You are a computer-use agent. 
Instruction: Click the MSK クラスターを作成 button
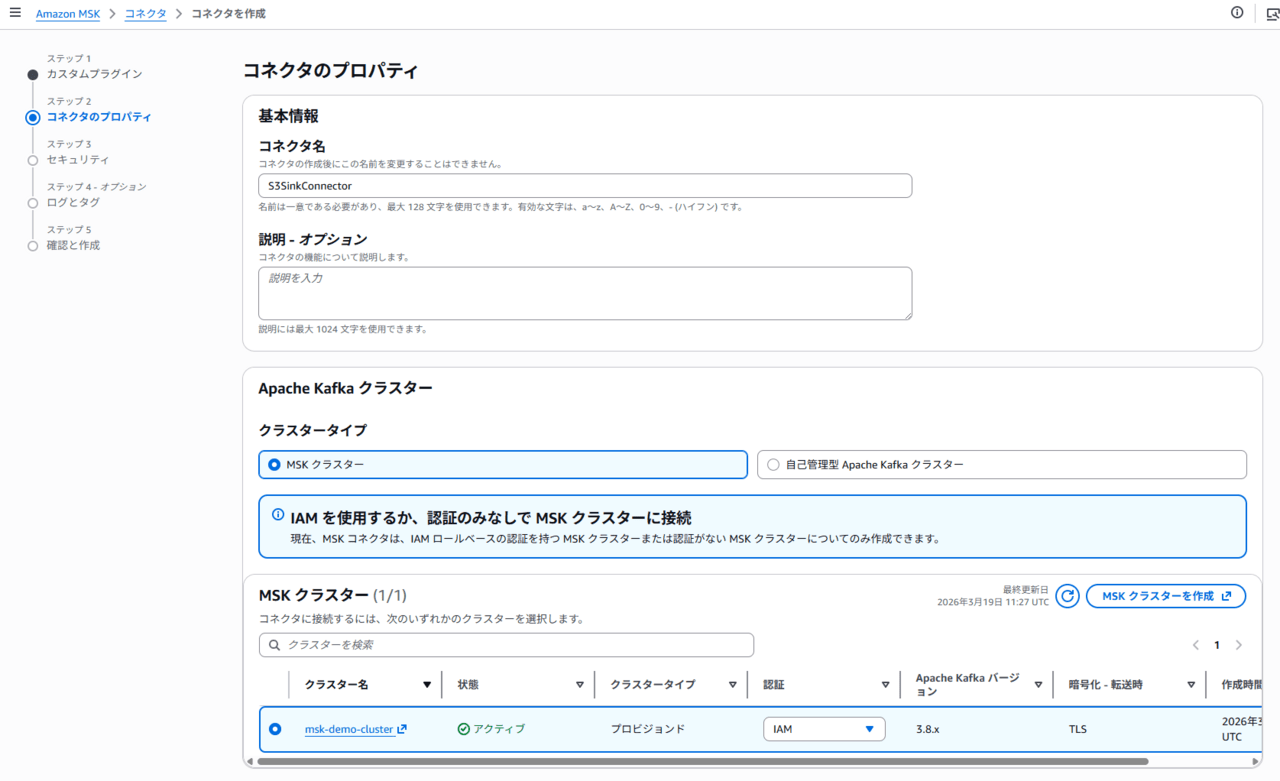click(1165, 596)
